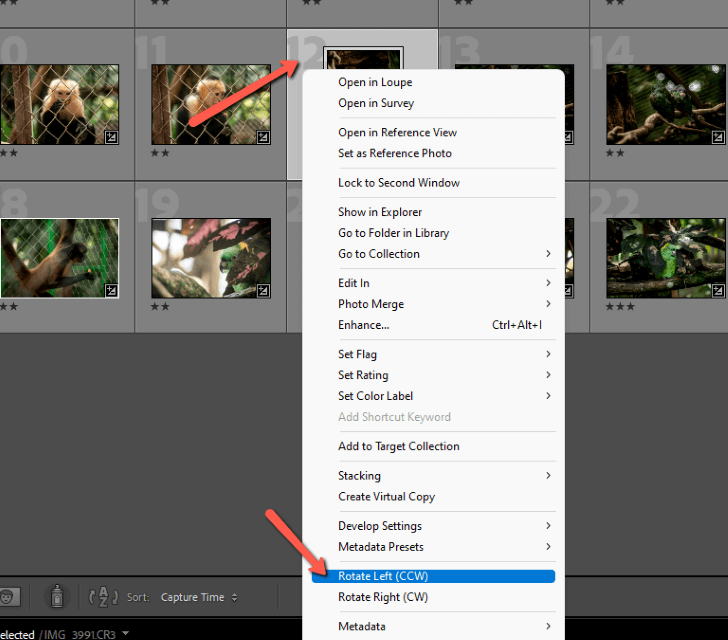This screenshot has width=728, height=640.
Task: Click adjustments badge on first capuchin photo
Action: click(x=111, y=137)
